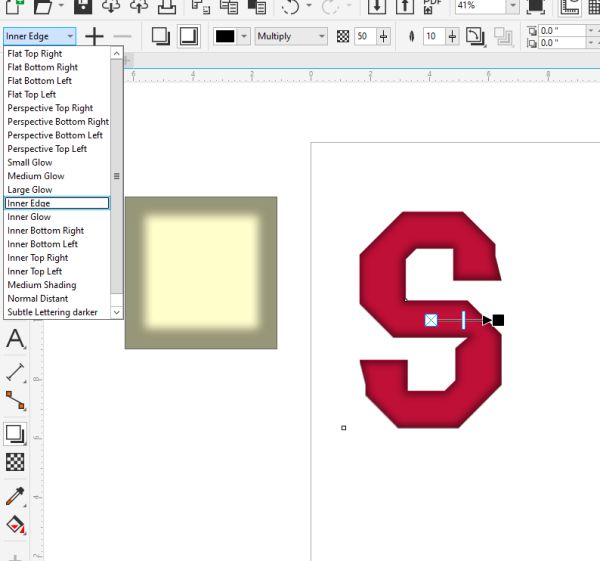This screenshot has width=600, height=561.
Task: Create a new document from the toolbar
Action: point(13,7)
